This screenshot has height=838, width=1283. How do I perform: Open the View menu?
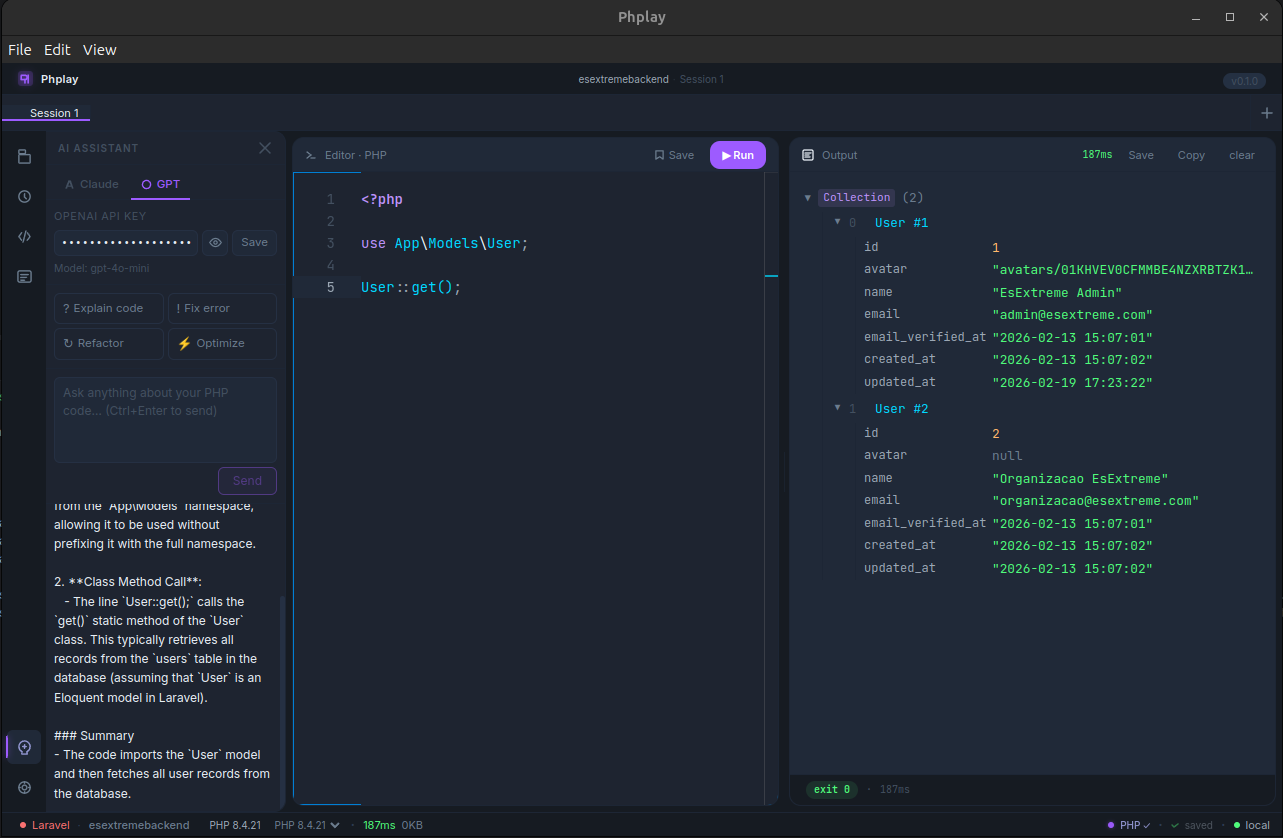click(x=100, y=50)
